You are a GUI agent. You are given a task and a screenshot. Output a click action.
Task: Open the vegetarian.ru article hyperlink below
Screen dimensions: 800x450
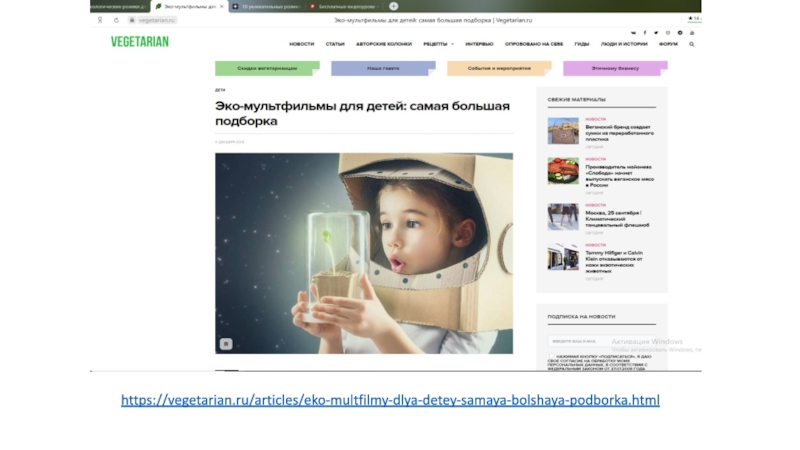[x=390, y=400]
